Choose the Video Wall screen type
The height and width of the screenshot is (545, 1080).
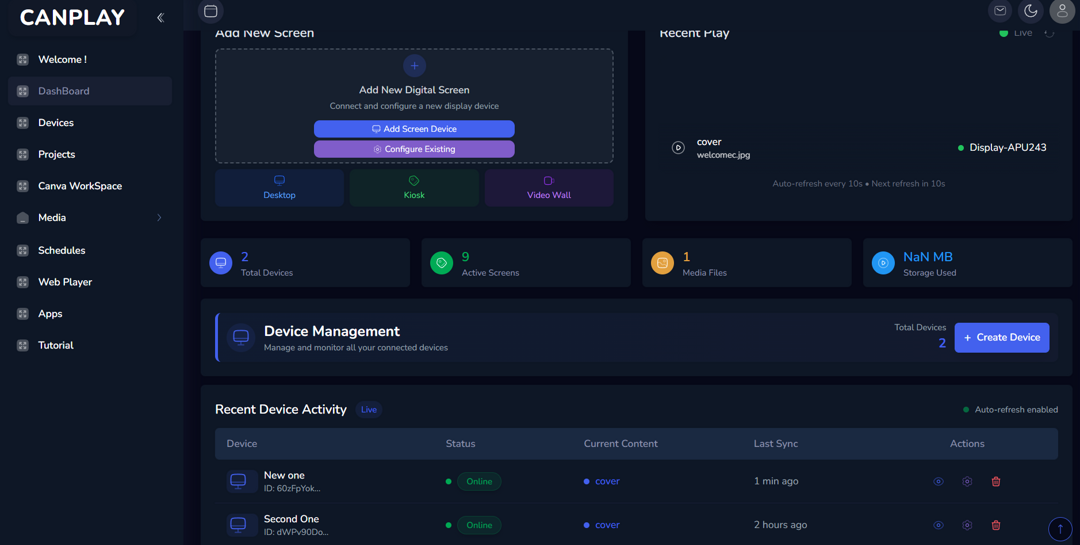[x=549, y=187]
